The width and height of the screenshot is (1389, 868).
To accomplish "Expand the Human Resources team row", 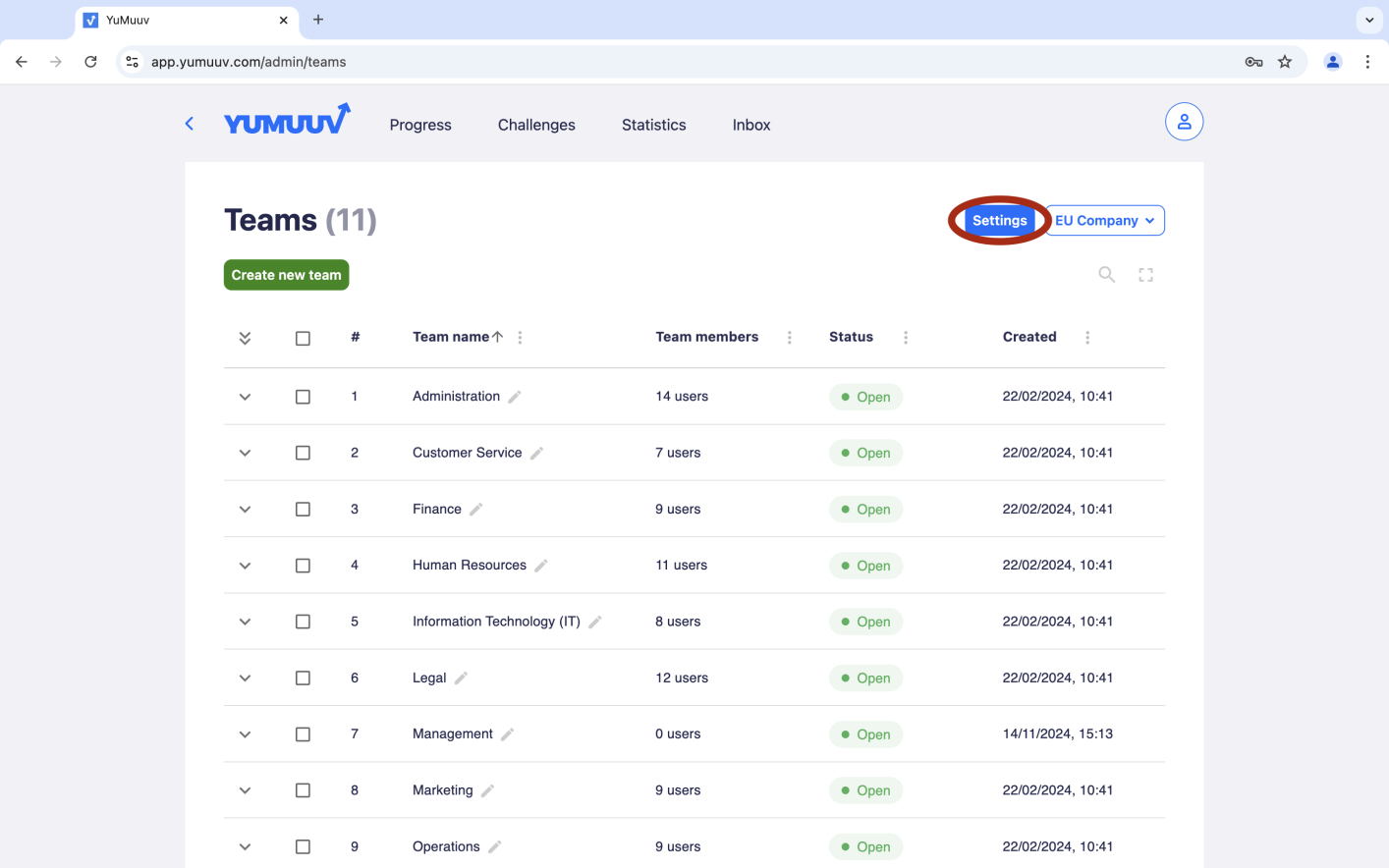I will [245, 567].
